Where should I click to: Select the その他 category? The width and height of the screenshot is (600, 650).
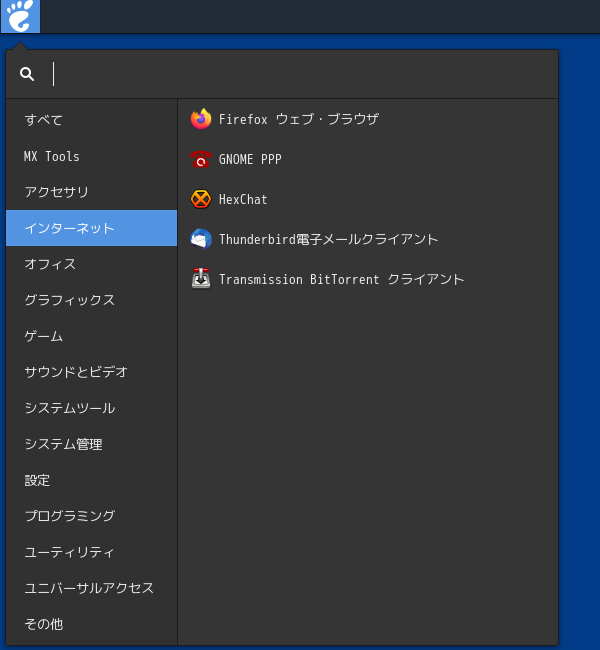tap(92, 624)
